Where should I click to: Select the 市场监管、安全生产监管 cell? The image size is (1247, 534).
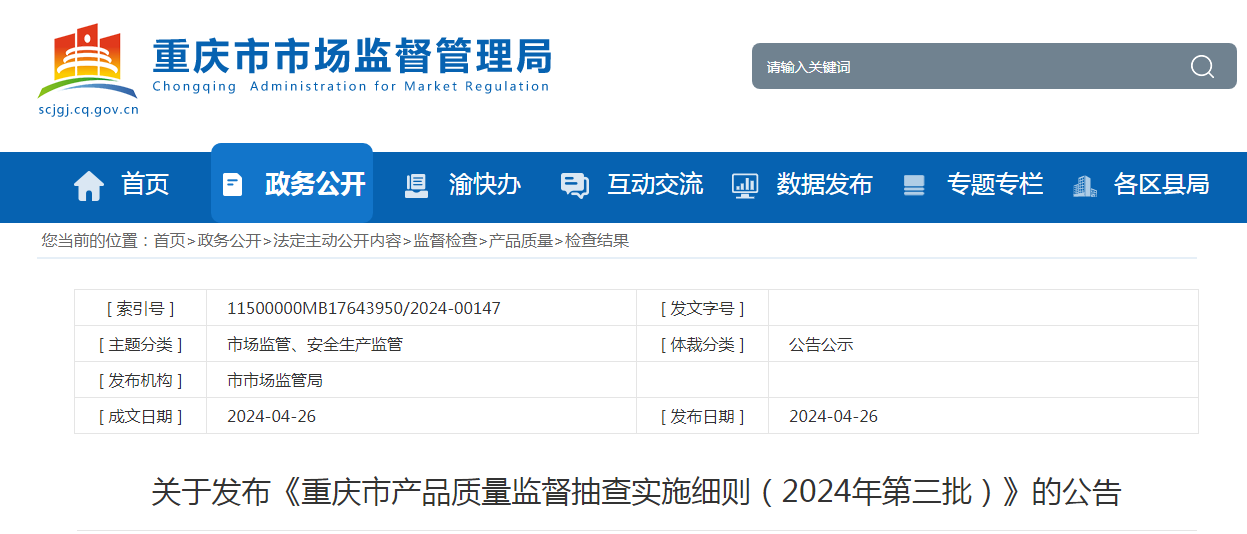[x=315, y=345]
